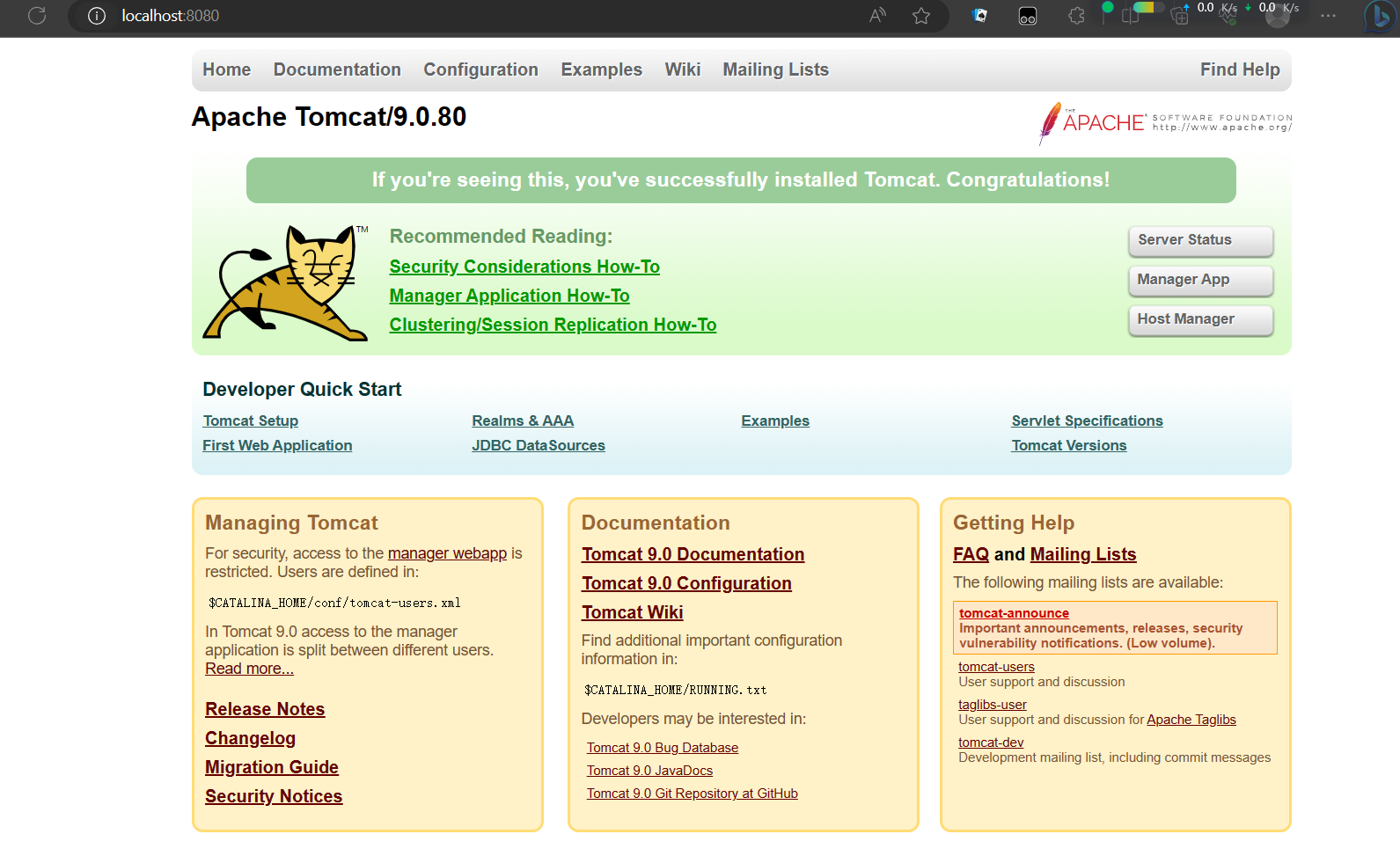Open Mailing Lists link under Getting Help
The height and width of the screenshot is (856, 1400).
[1083, 554]
